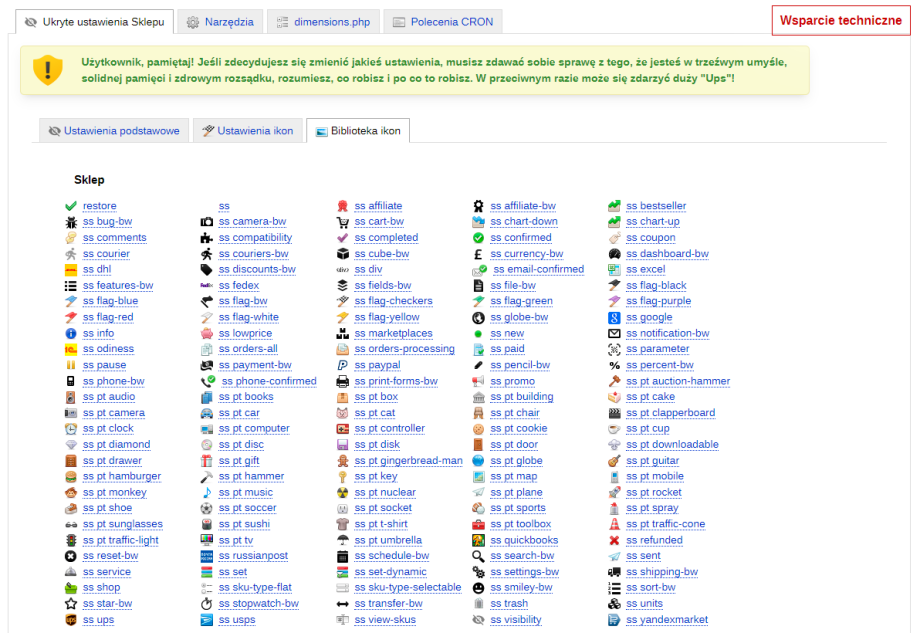
Task: Click the ss smiley-bw icon
Action: 479,588
